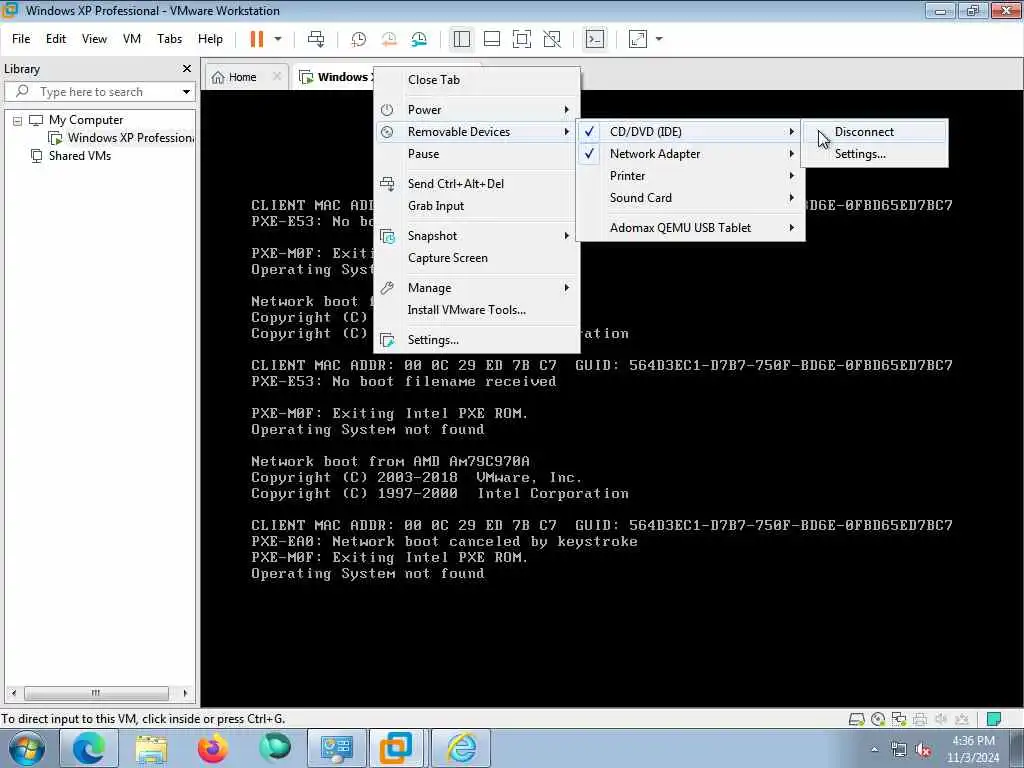Open Microsoft Edge from taskbar

pos(89,748)
